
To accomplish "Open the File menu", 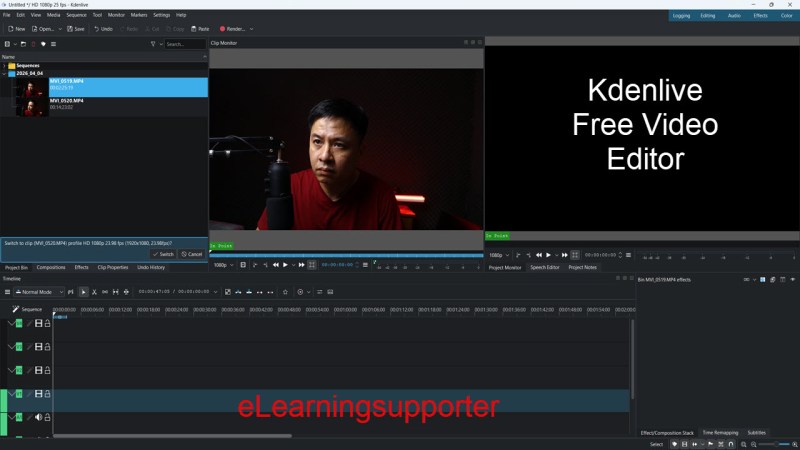I will click(7, 15).
